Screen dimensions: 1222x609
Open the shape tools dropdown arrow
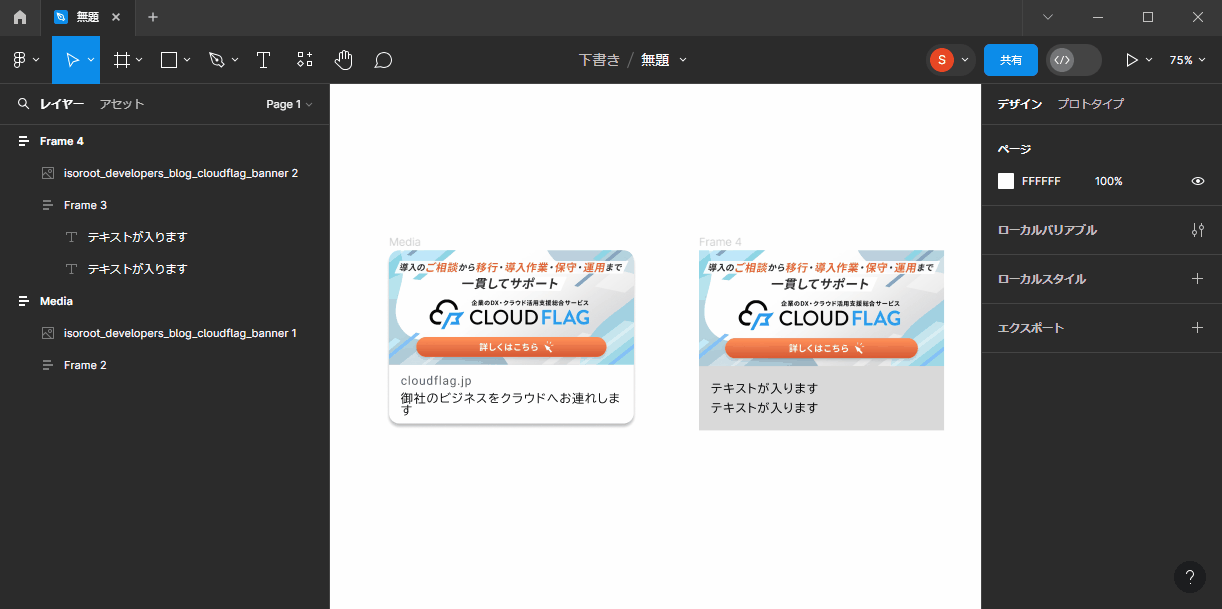click(187, 60)
